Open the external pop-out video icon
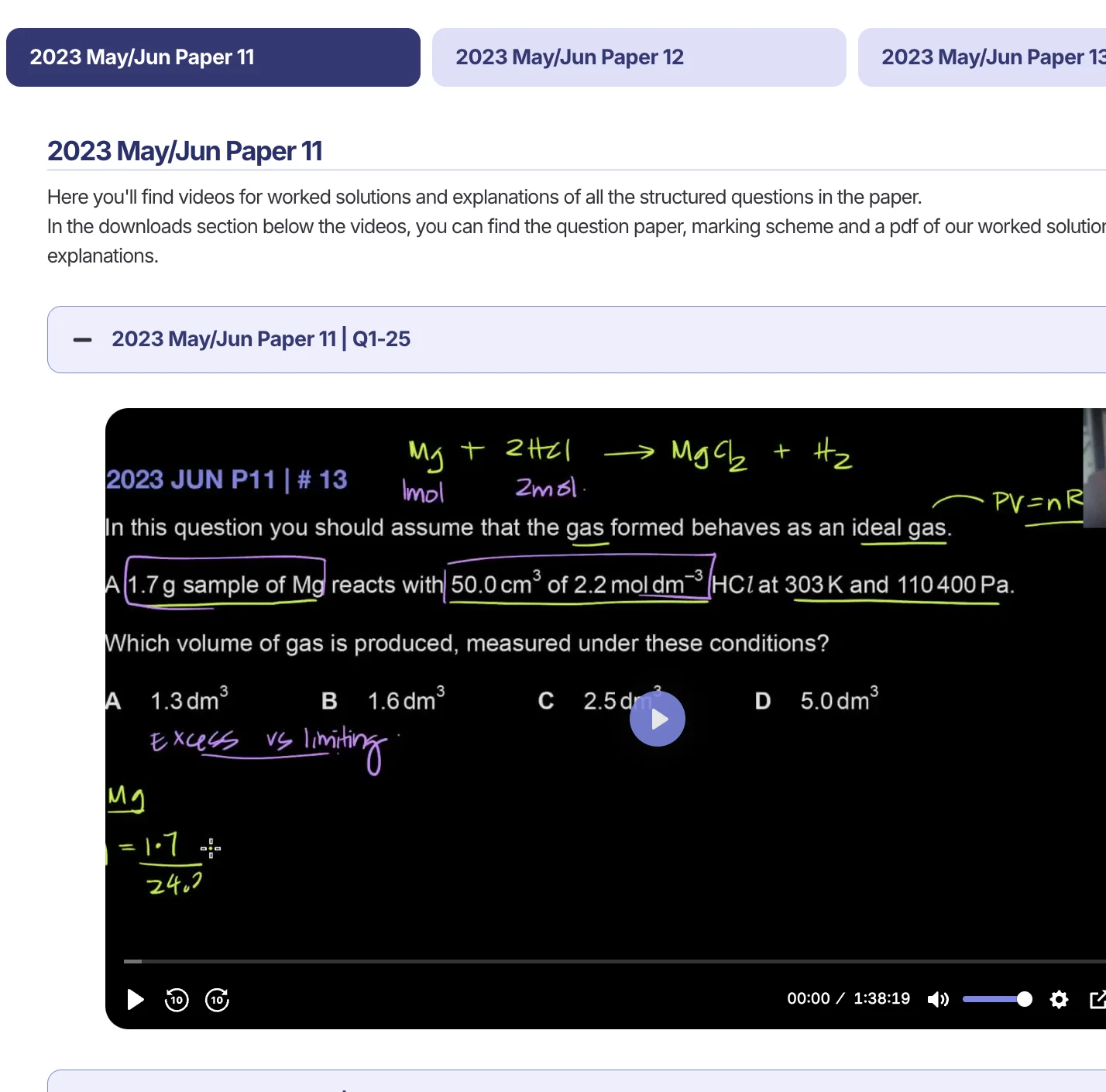 tap(1097, 999)
